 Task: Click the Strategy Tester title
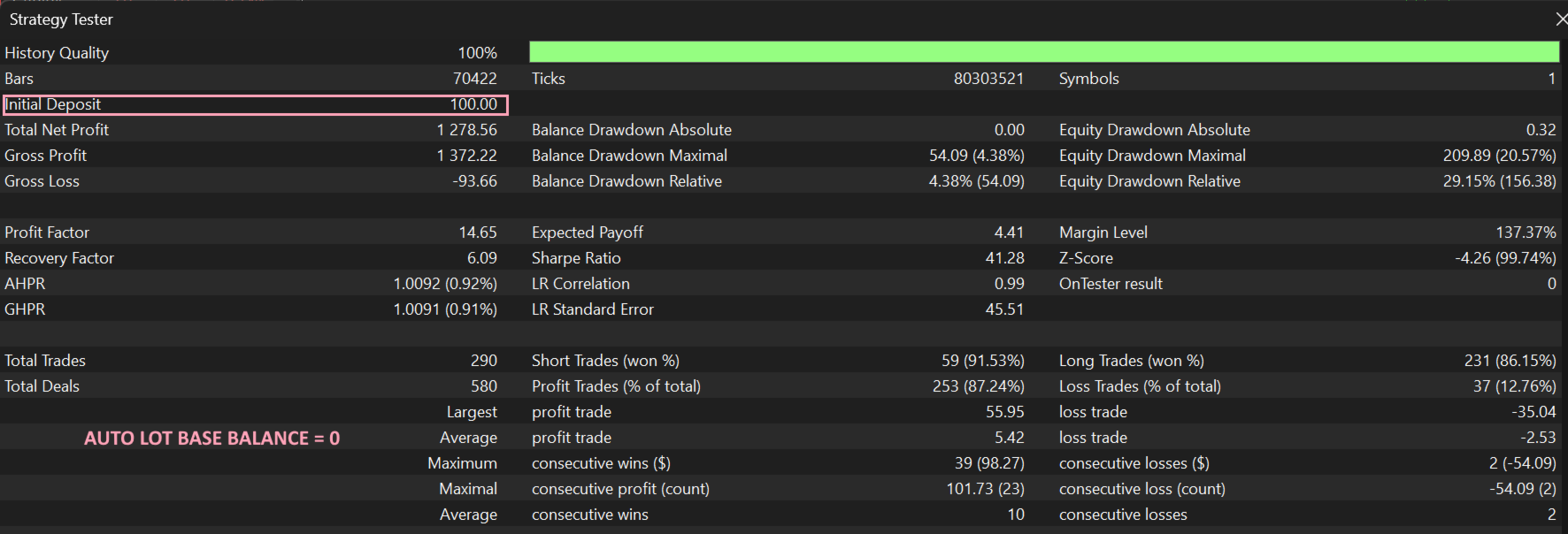pyautogui.click(x=61, y=19)
